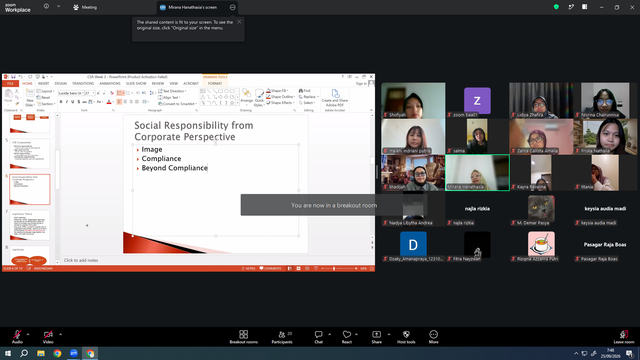Toggle the side panel view icon

point(584,7)
